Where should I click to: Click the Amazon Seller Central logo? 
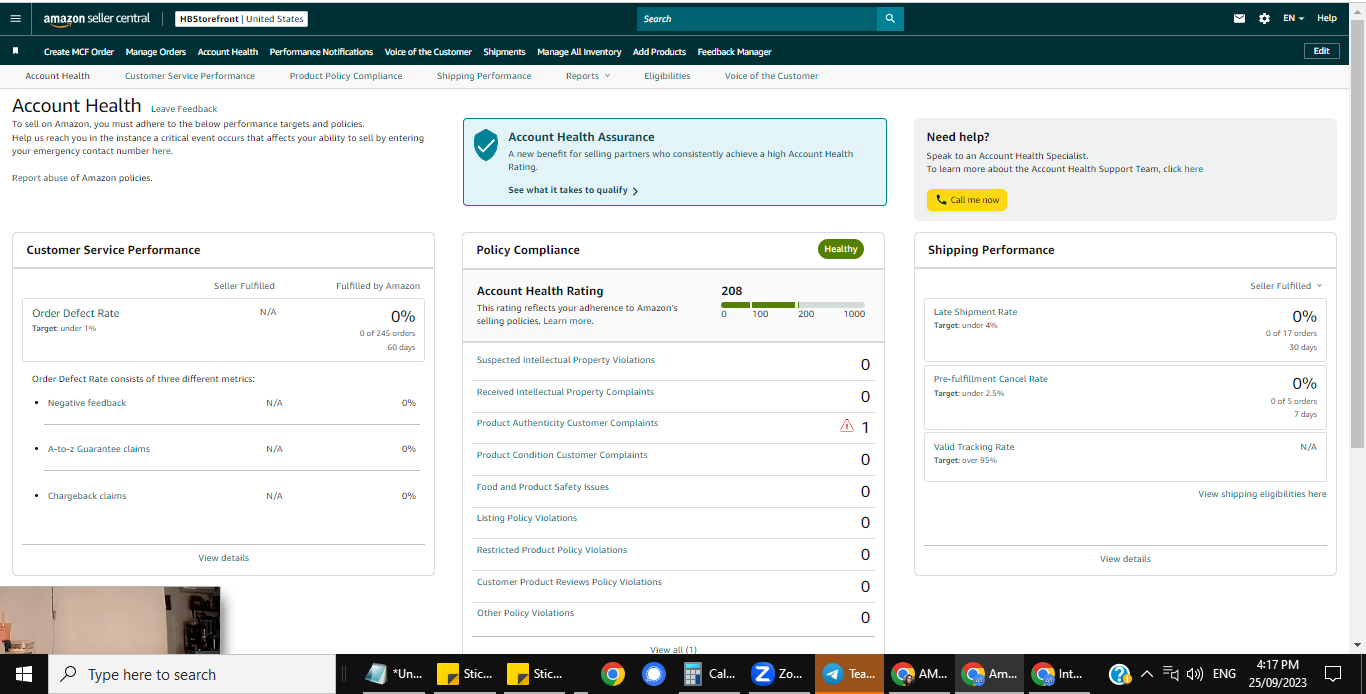point(96,19)
